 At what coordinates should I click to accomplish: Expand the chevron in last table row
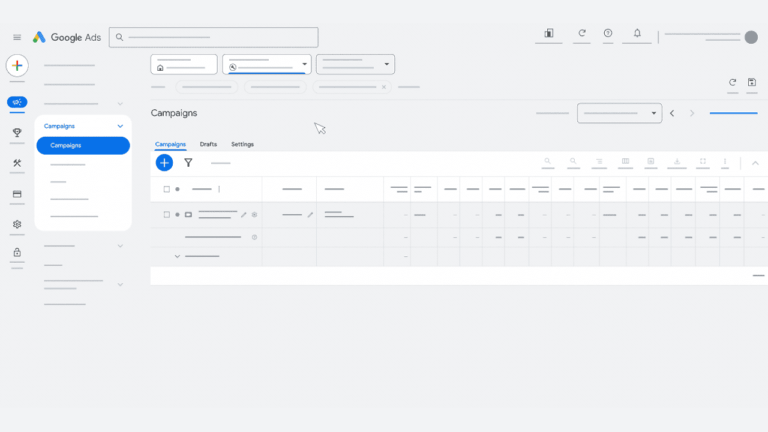177,256
